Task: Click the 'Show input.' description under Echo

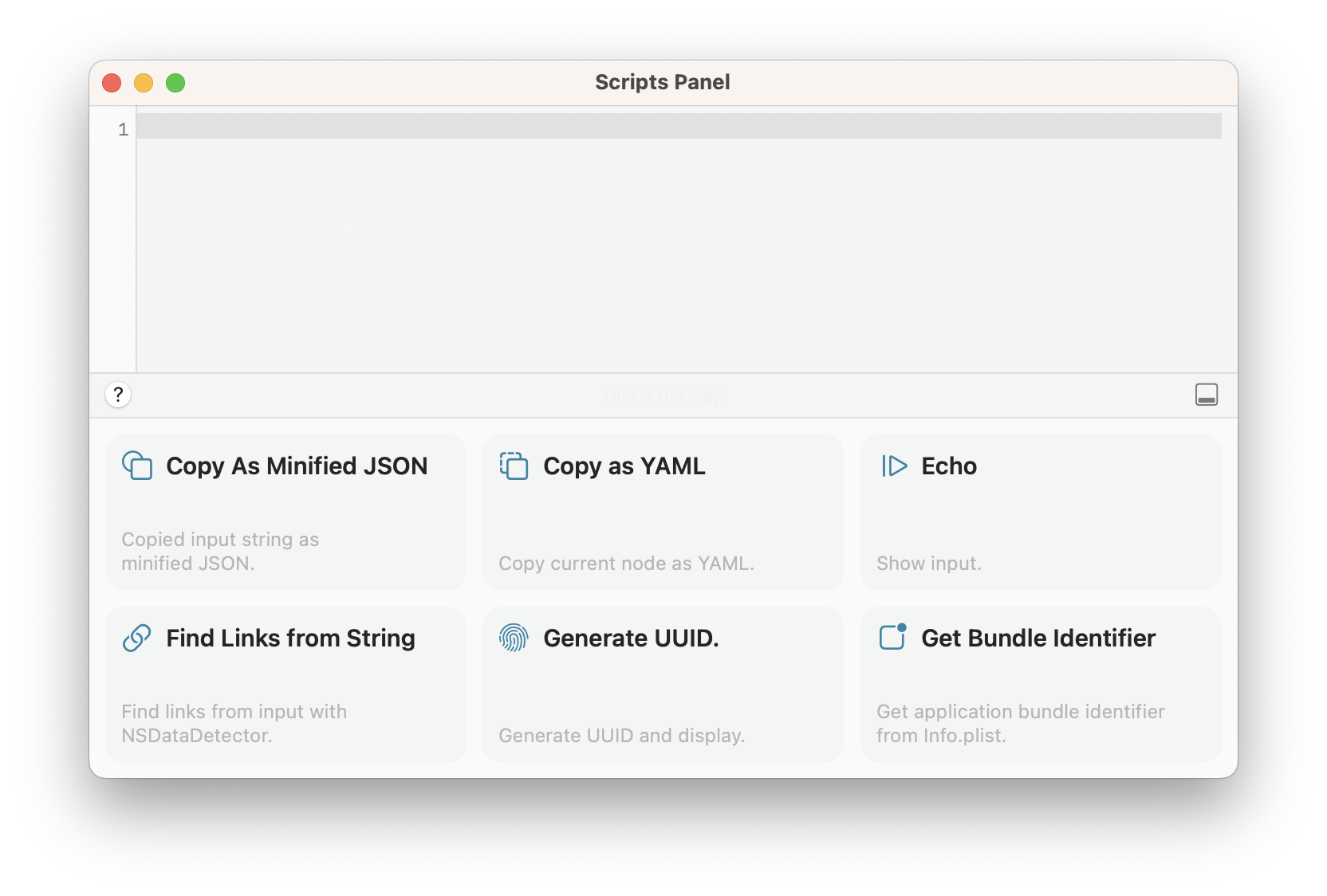Action: (x=928, y=563)
